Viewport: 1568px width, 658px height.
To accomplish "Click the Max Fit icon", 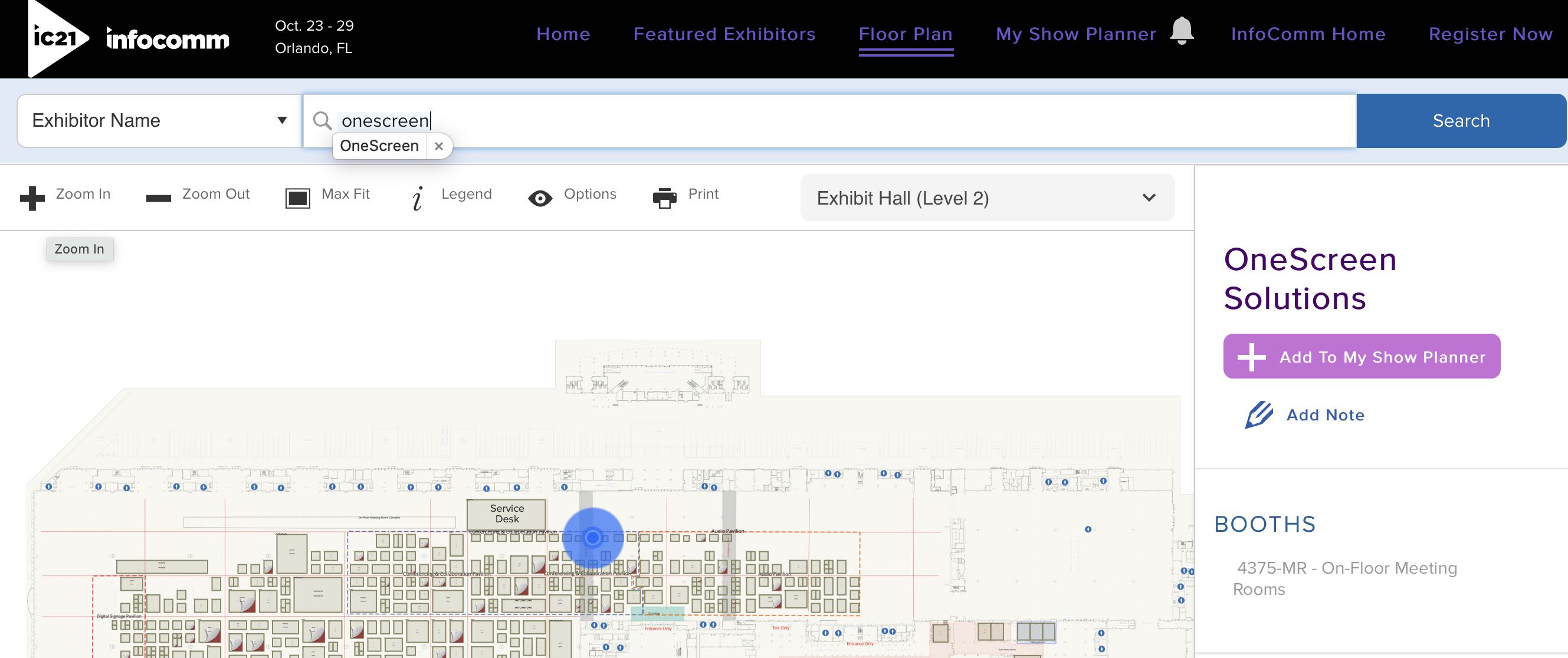I will [x=297, y=198].
